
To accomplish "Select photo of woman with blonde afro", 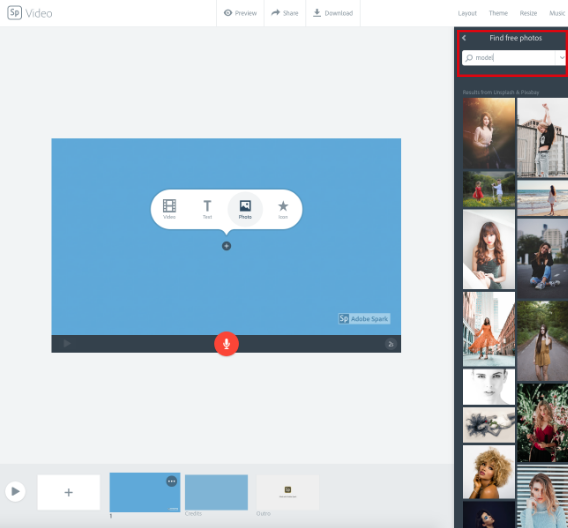I will [489, 472].
